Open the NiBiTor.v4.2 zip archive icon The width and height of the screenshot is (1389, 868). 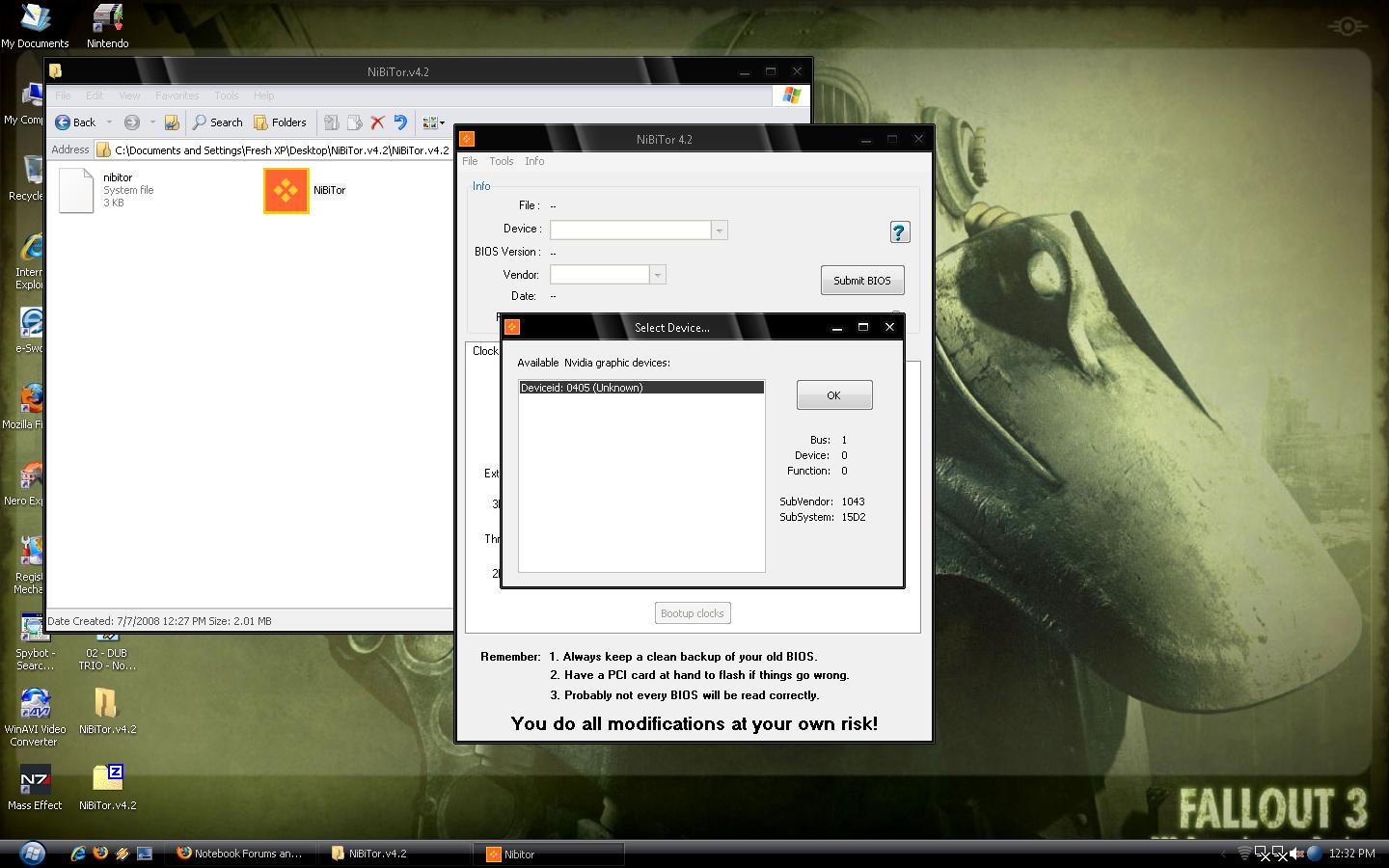[107, 787]
